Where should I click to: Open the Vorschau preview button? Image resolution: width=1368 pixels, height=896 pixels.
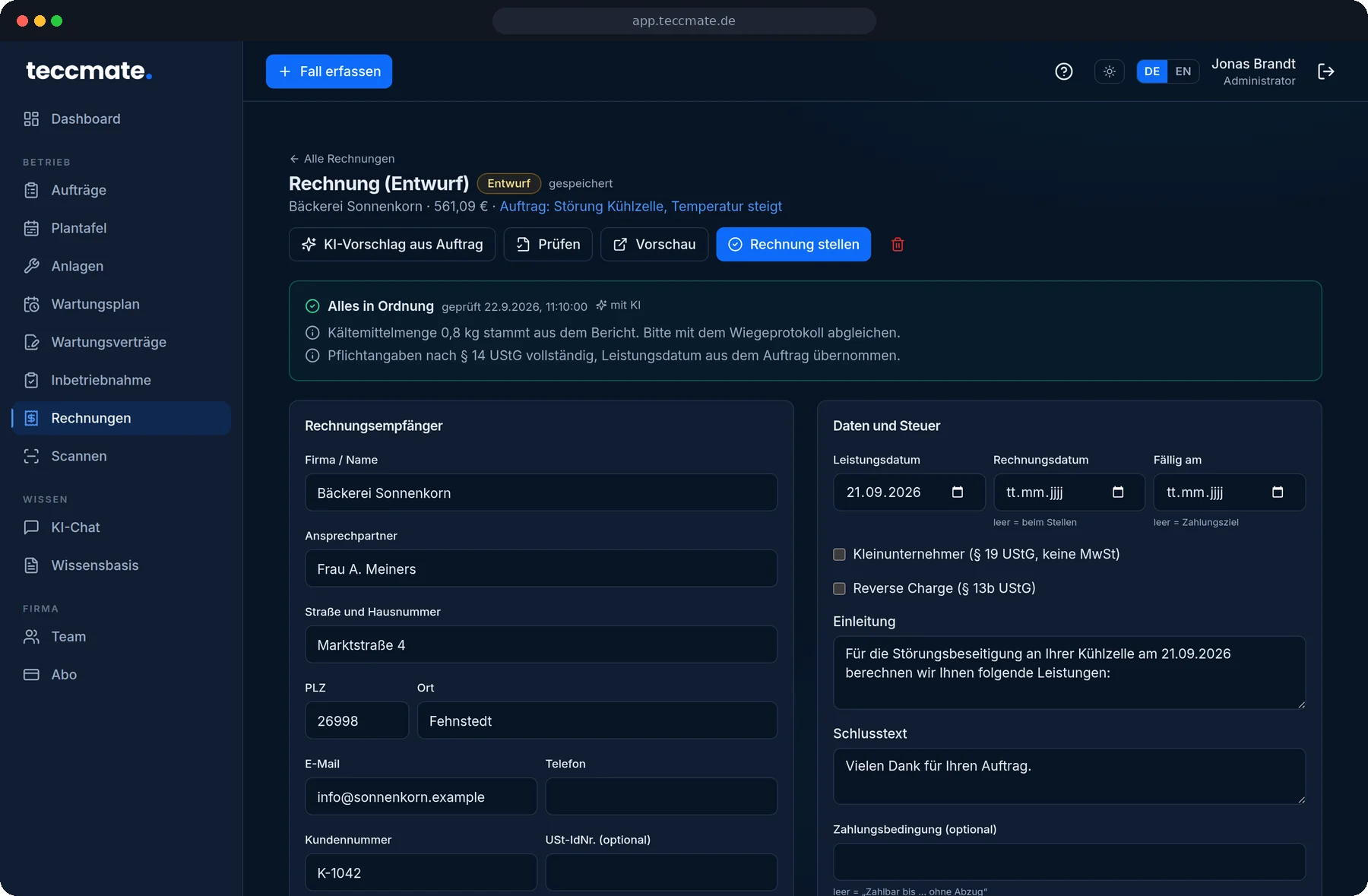654,245
